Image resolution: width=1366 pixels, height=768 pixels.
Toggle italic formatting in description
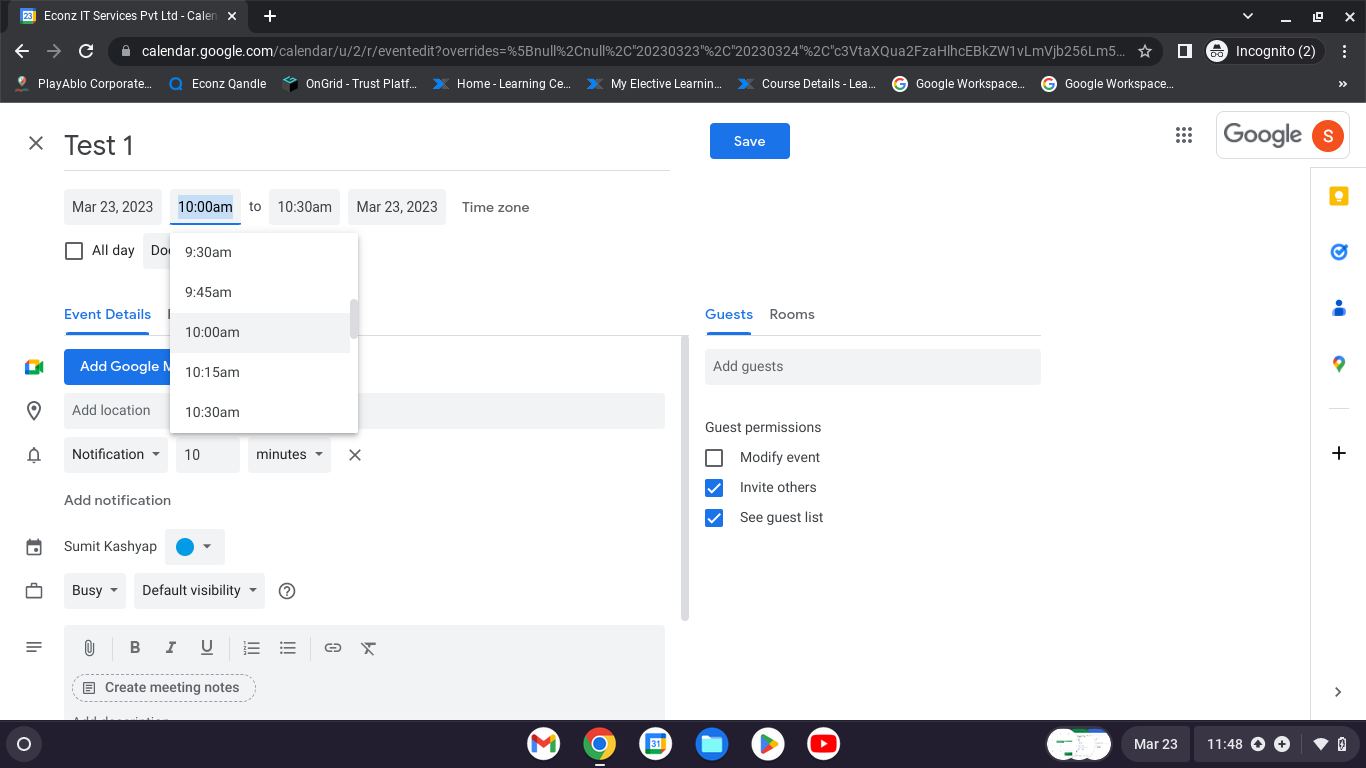coord(171,648)
